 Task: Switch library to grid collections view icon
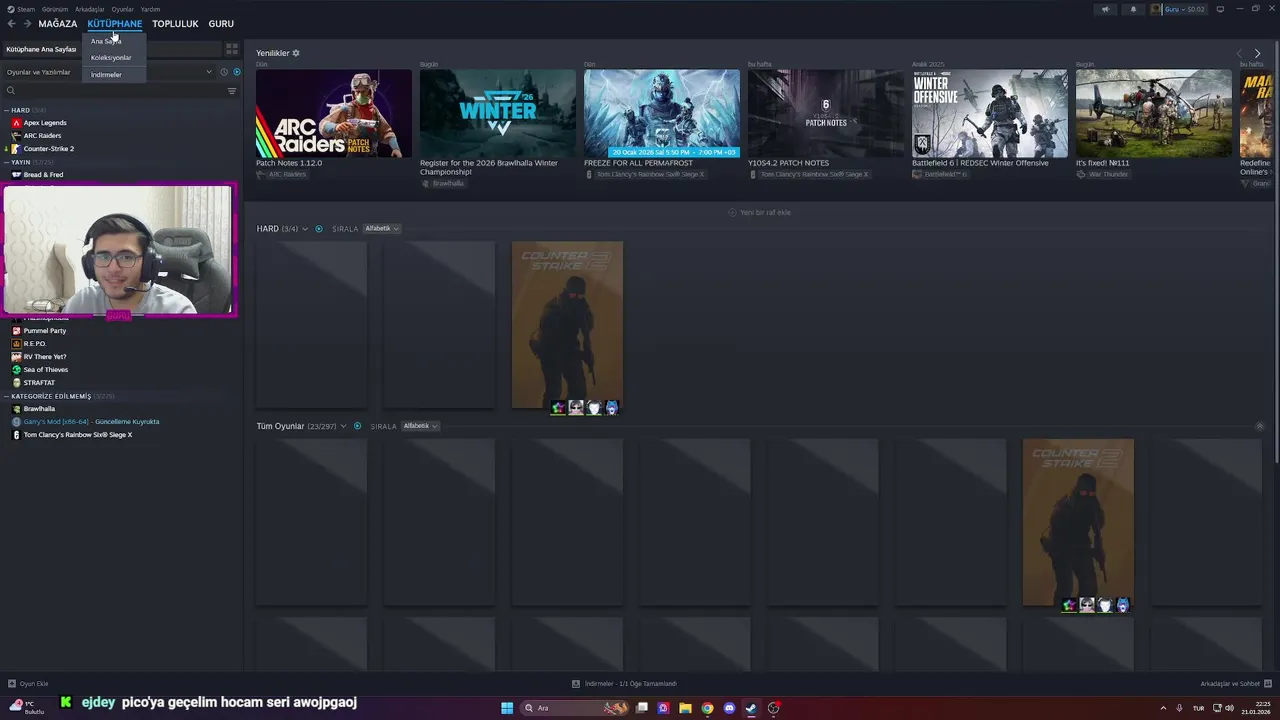click(232, 48)
